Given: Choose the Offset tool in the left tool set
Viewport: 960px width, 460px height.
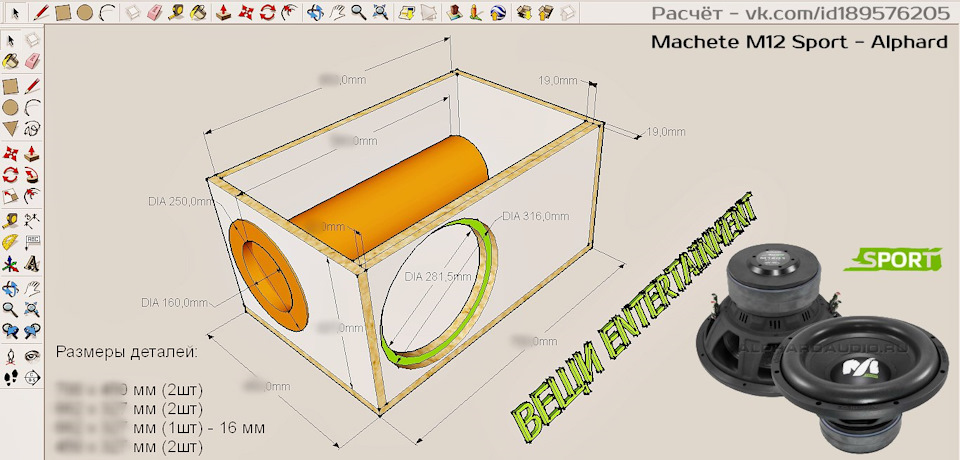Looking at the screenshot, I should pos(32,197).
